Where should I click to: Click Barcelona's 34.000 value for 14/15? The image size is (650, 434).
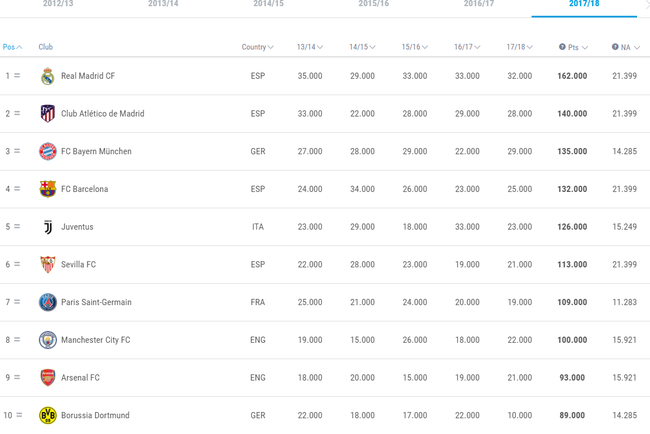click(x=362, y=189)
